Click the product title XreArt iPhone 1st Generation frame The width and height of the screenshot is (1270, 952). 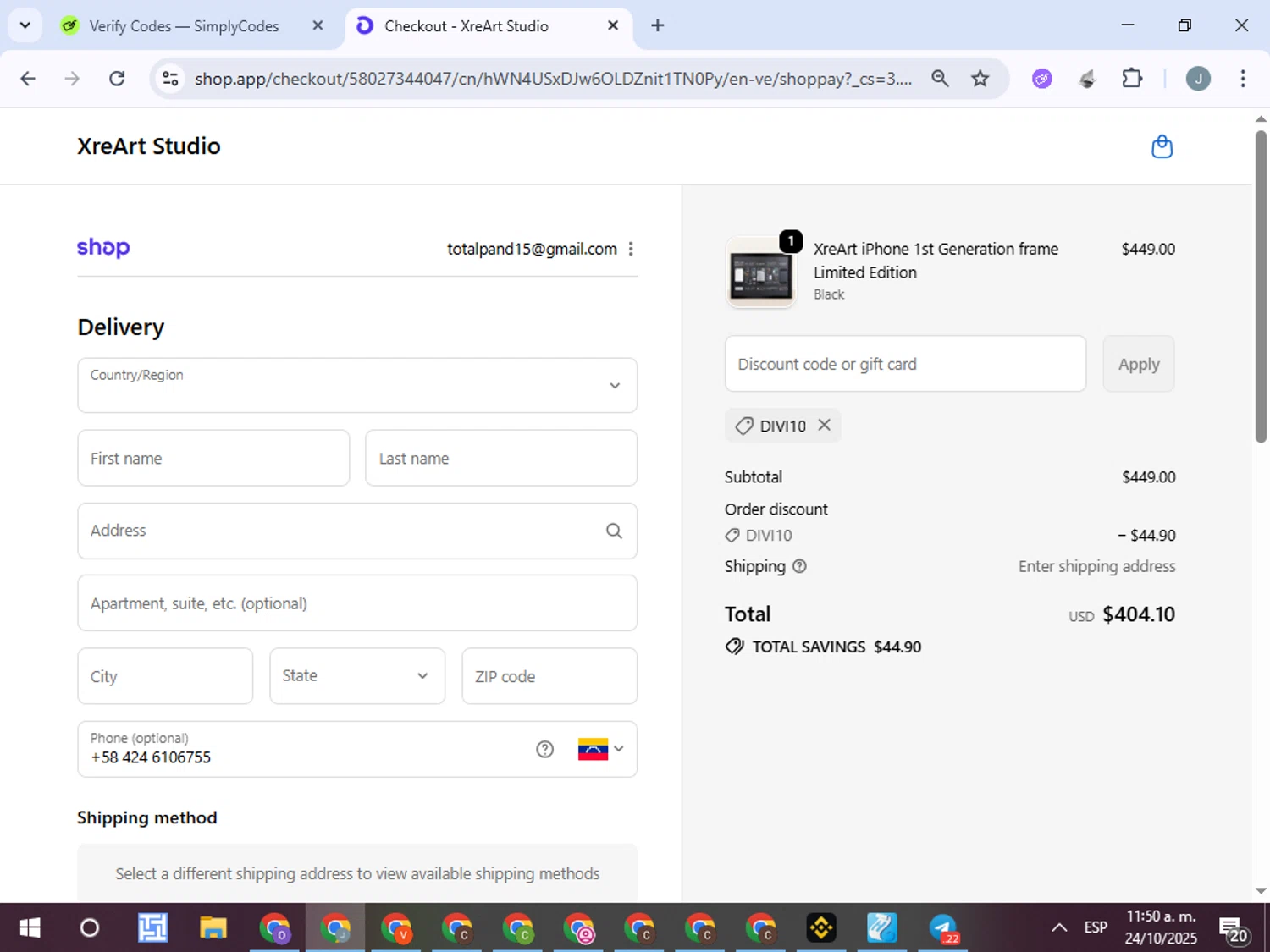point(936,261)
